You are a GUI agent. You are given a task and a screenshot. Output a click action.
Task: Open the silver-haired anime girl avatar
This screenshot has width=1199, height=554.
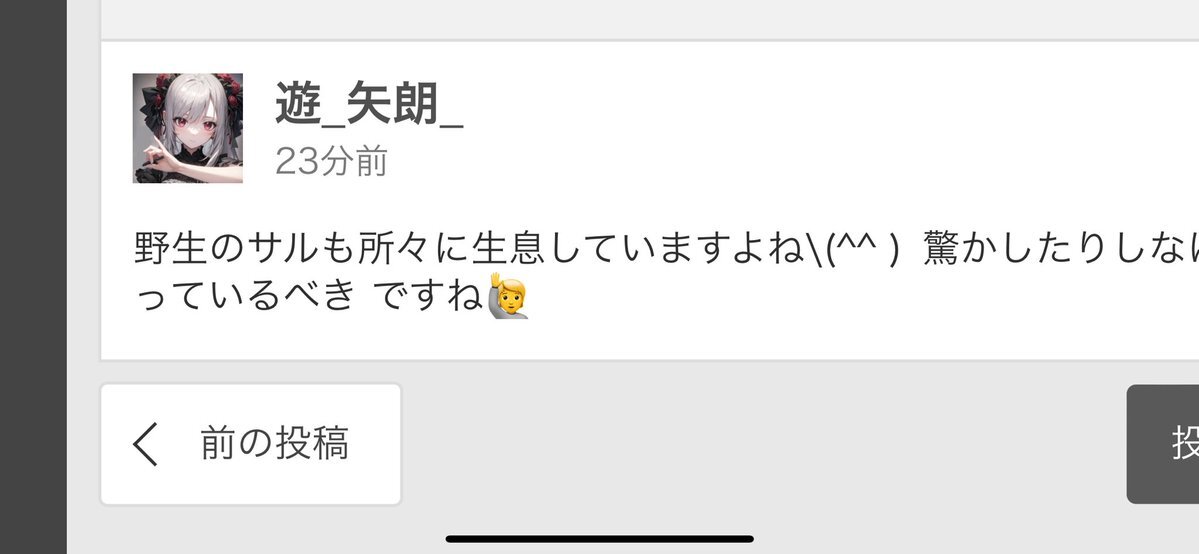pyautogui.click(x=187, y=129)
